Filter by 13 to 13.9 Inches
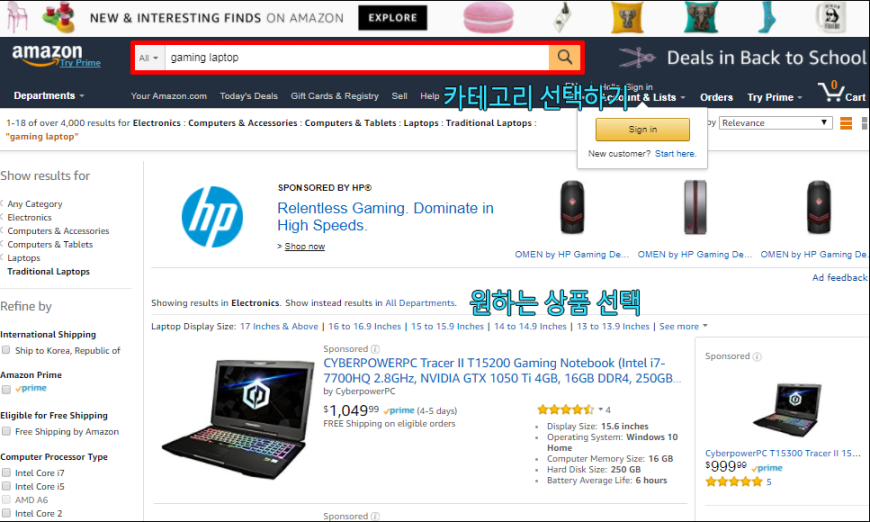 [x=613, y=326]
